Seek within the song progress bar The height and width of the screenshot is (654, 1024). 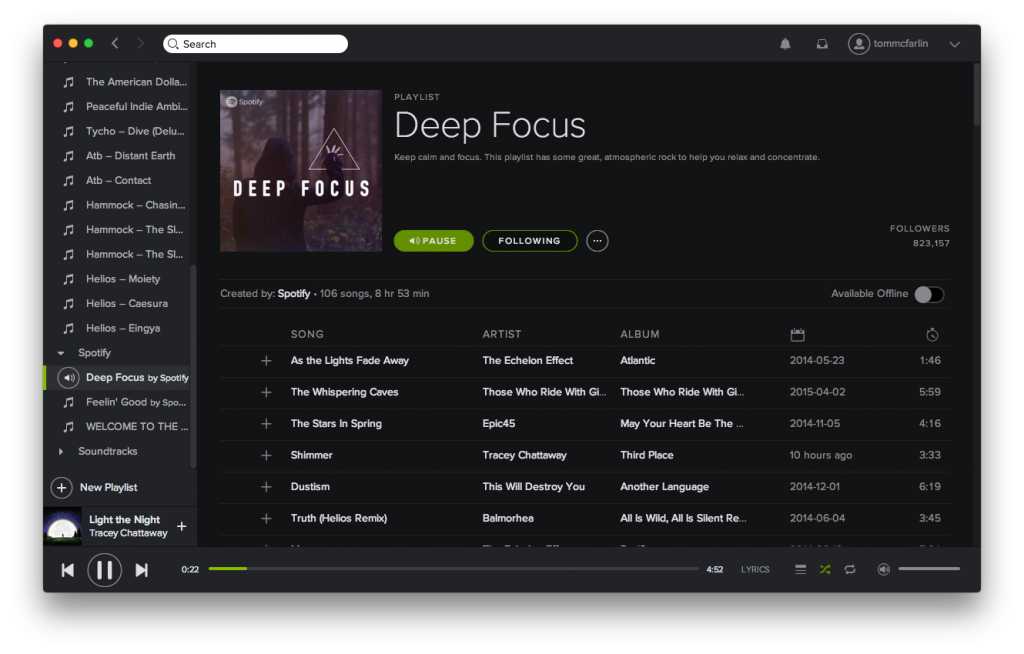[x=453, y=569]
